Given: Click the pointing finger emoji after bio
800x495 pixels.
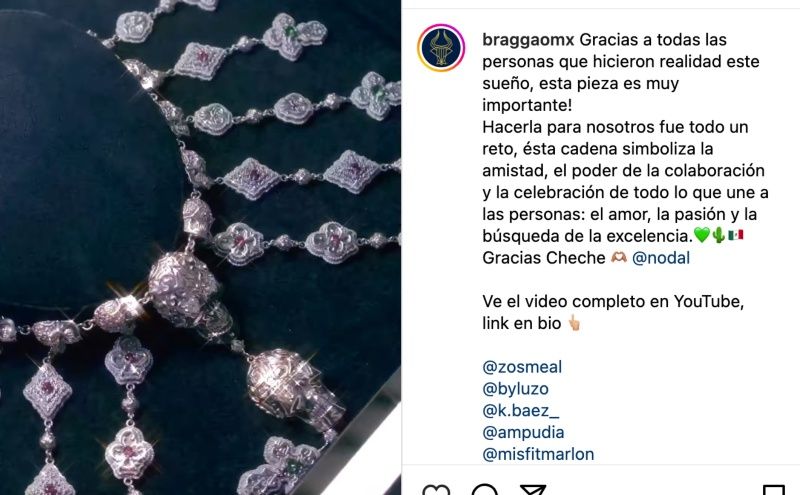Looking at the screenshot, I should [x=574, y=323].
